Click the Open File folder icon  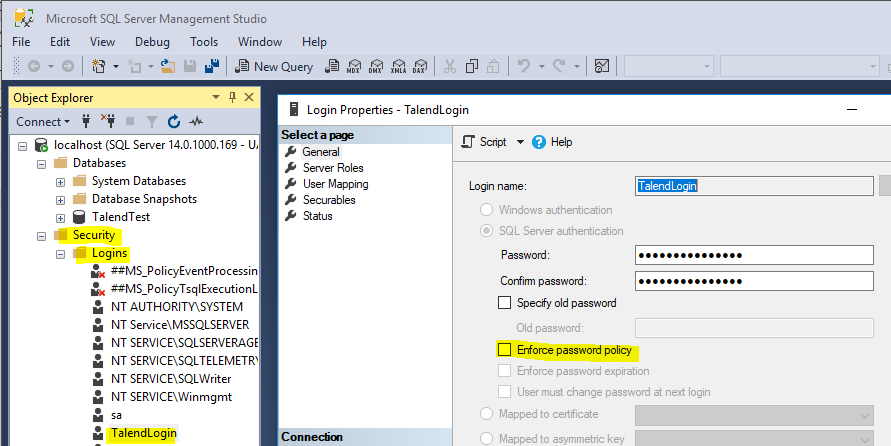168,66
